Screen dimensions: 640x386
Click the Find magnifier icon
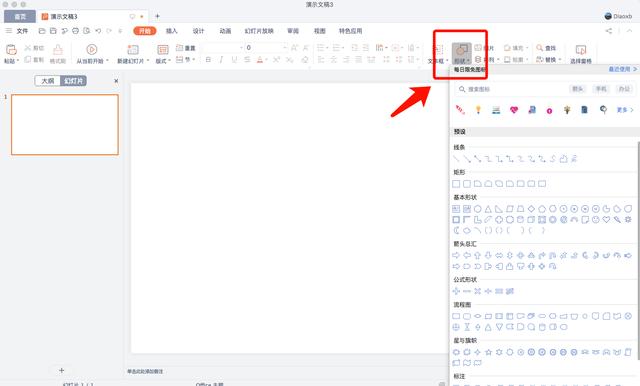pyautogui.click(x=540, y=48)
